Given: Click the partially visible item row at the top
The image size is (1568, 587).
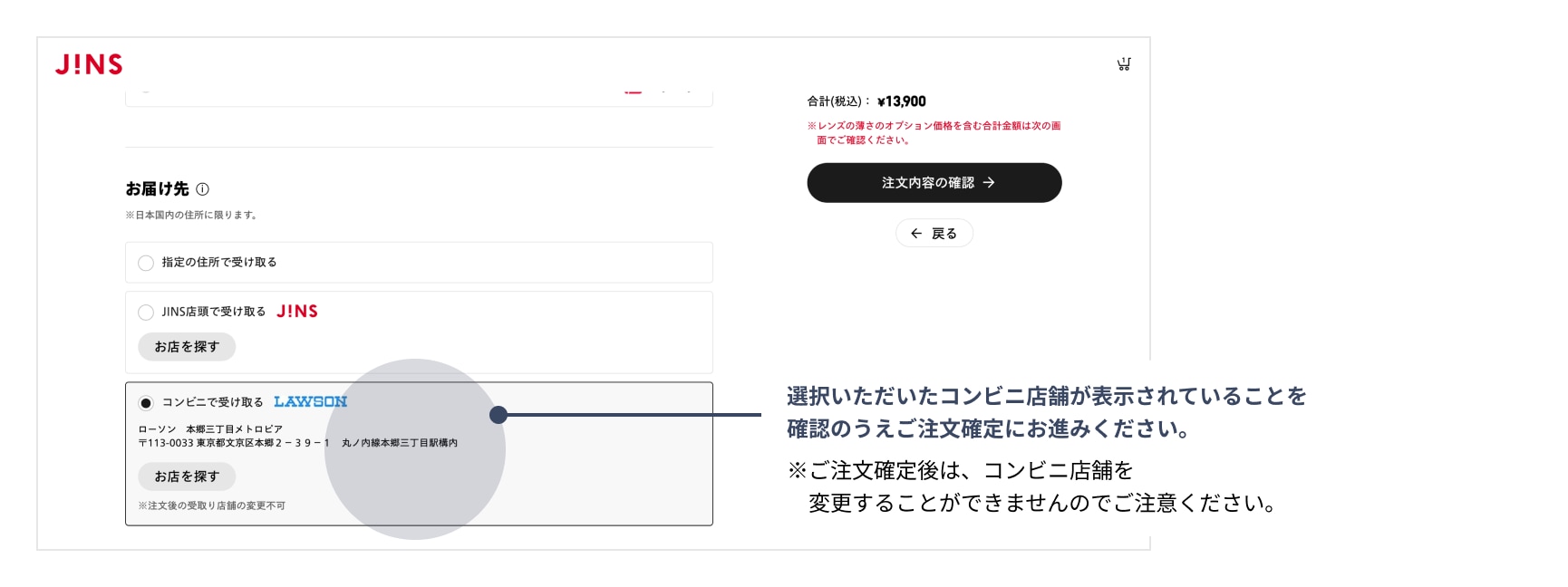Looking at the screenshot, I should 419,88.
